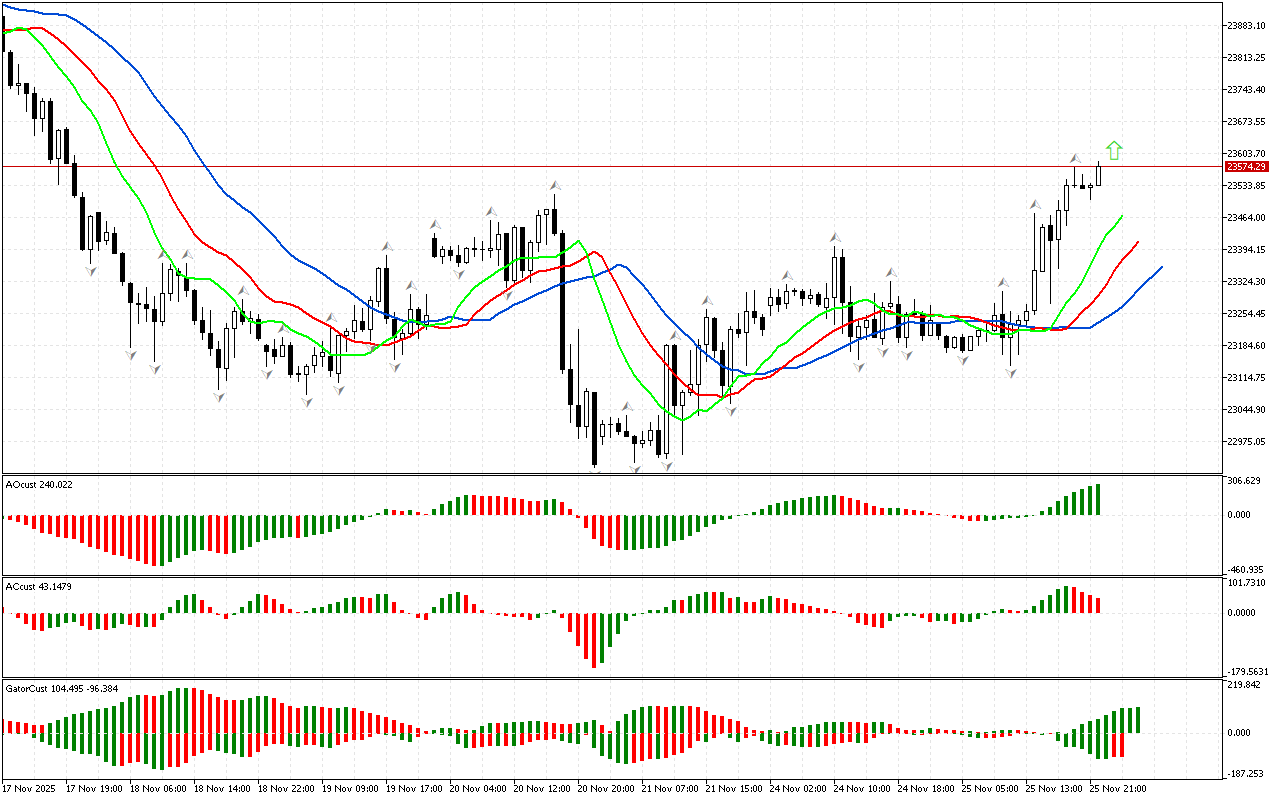Select the tallest green AOcust bar at right
The width and height of the screenshot is (1280, 800).
pos(1098,499)
